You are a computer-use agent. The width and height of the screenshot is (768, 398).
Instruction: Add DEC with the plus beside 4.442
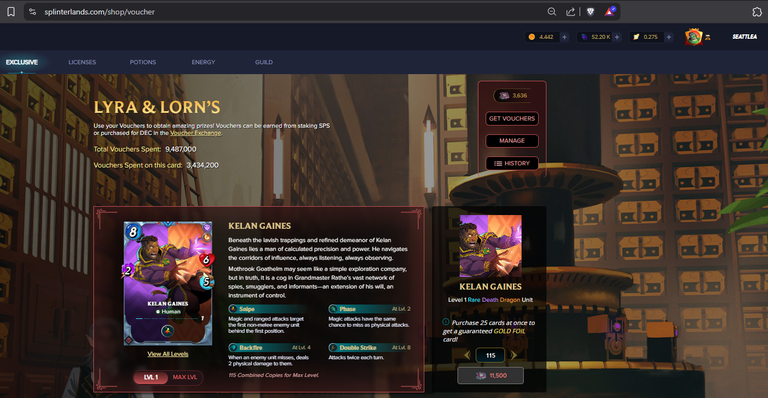[x=564, y=37]
